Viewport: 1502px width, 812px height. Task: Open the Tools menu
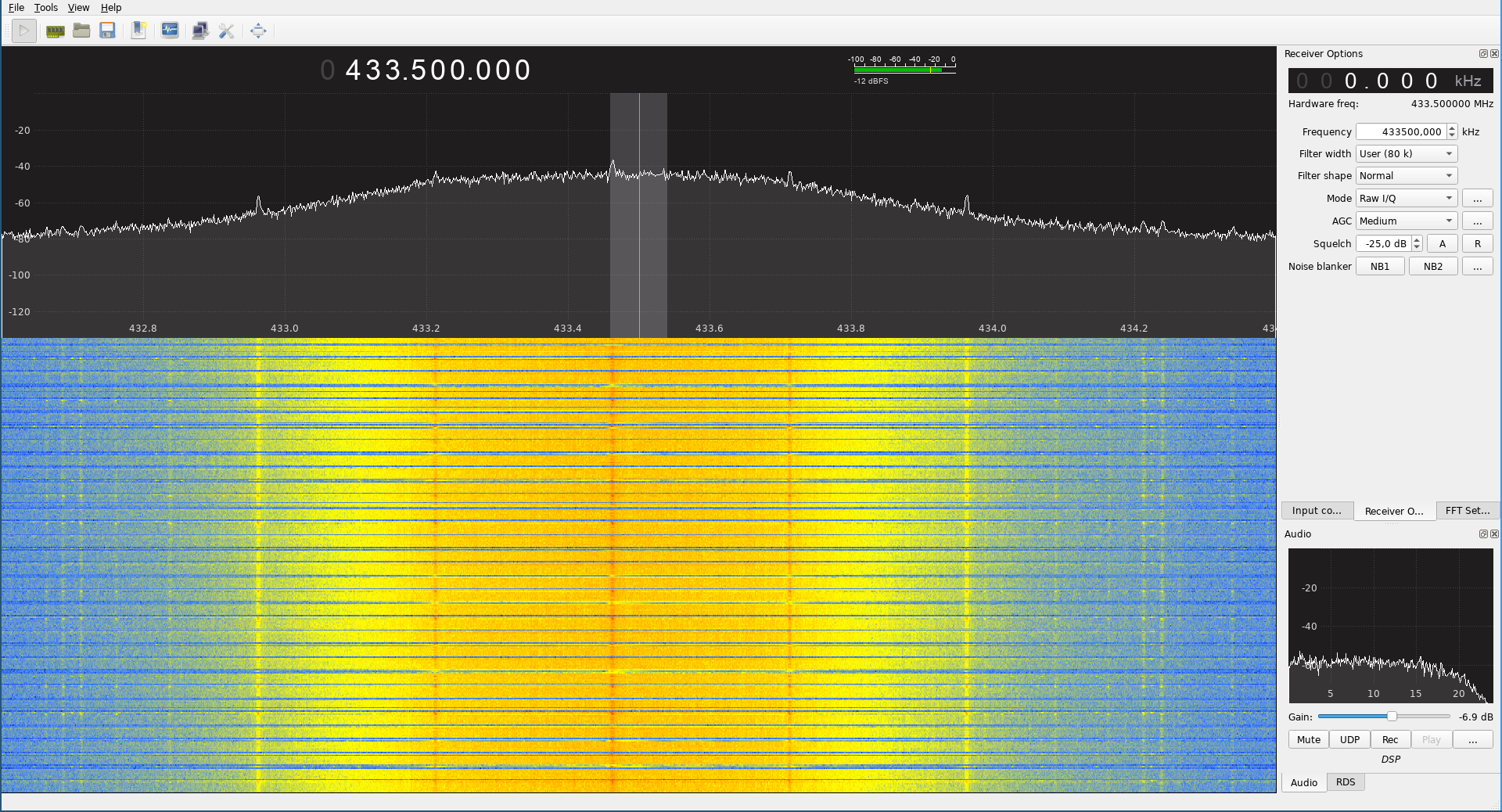pyautogui.click(x=46, y=8)
